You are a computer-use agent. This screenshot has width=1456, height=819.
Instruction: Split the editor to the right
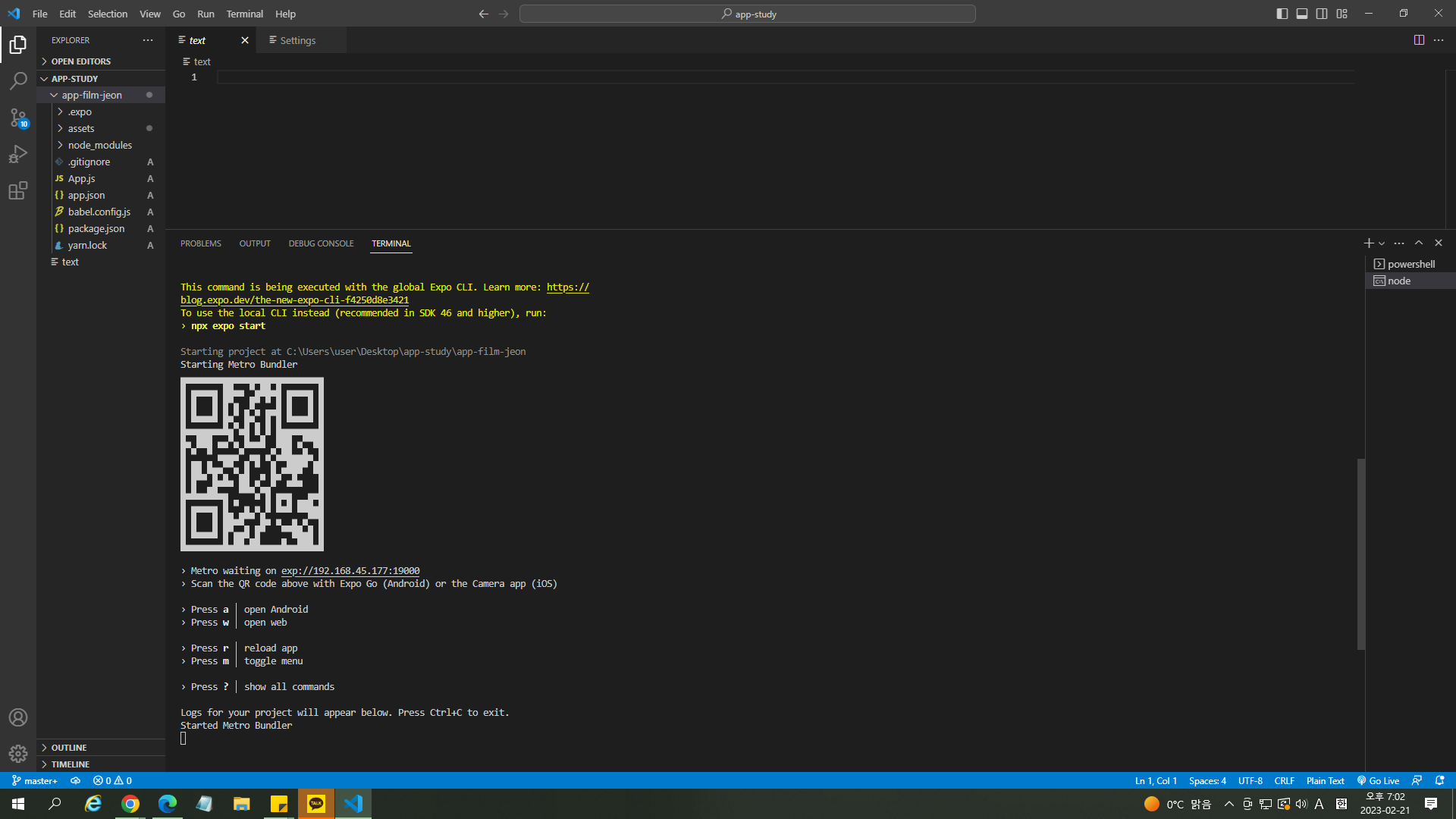[1419, 40]
